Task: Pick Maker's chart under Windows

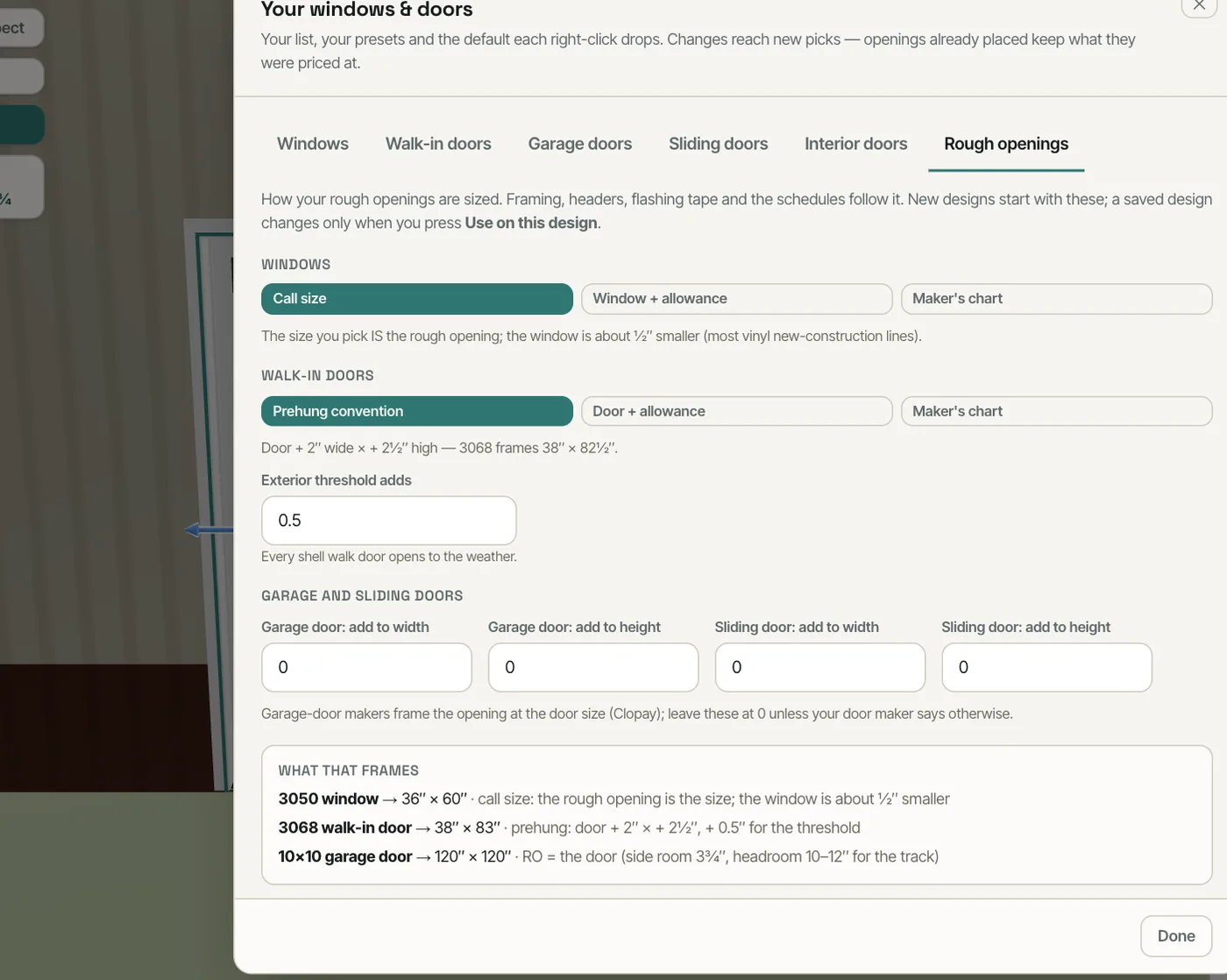Action: (x=1057, y=299)
